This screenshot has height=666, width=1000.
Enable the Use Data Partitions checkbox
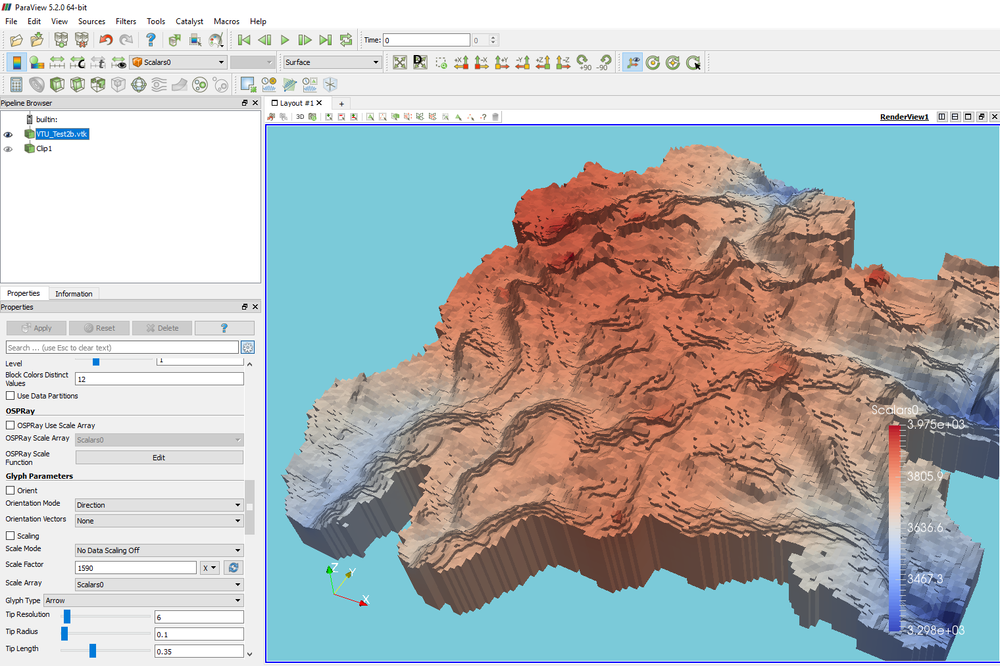[x=9, y=396]
